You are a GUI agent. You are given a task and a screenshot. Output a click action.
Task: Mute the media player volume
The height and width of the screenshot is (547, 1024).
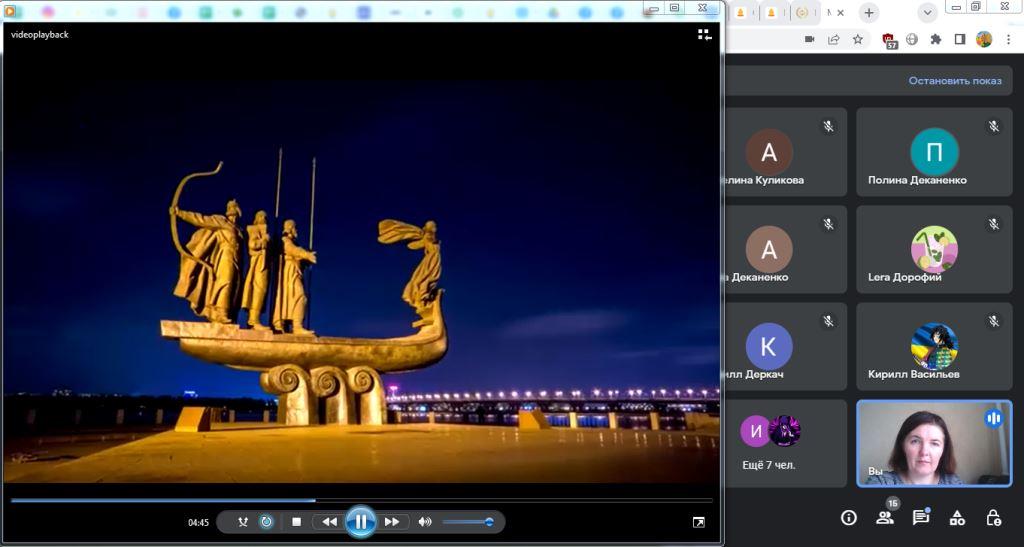[x=425, y=522]
